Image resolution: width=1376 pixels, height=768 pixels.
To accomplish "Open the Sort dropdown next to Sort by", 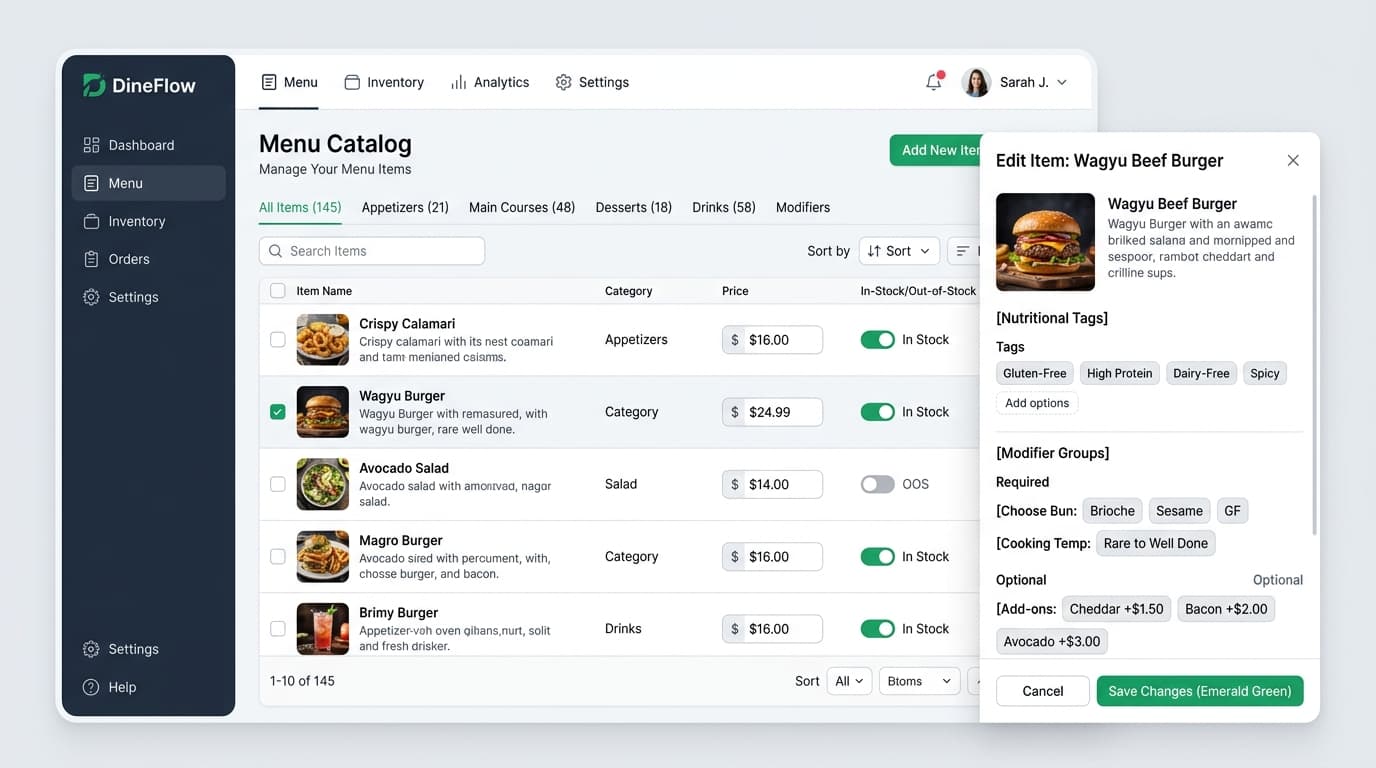I will [x=899, y=251].
